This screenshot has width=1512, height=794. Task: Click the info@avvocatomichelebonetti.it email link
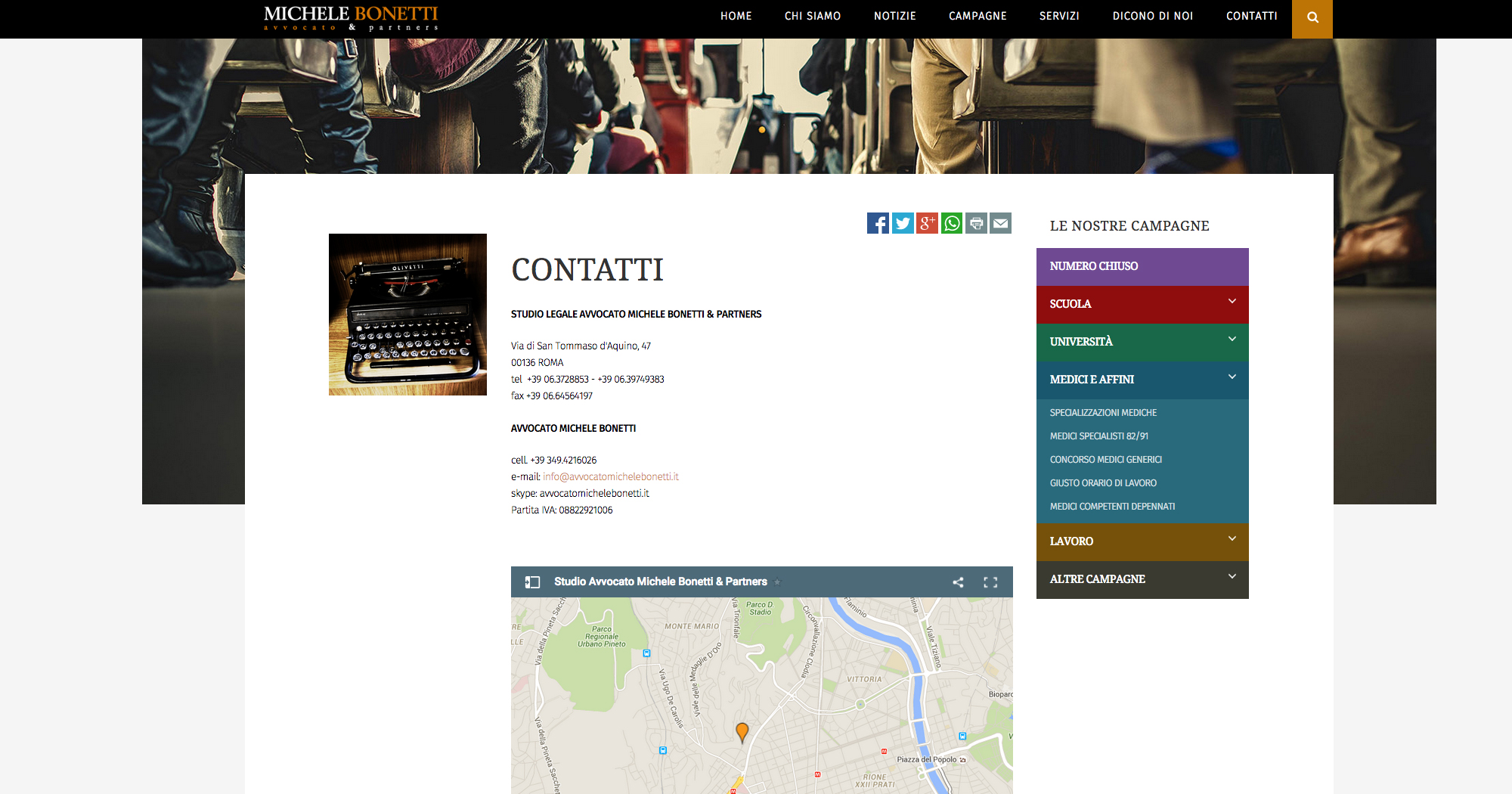tap(610, 476)
